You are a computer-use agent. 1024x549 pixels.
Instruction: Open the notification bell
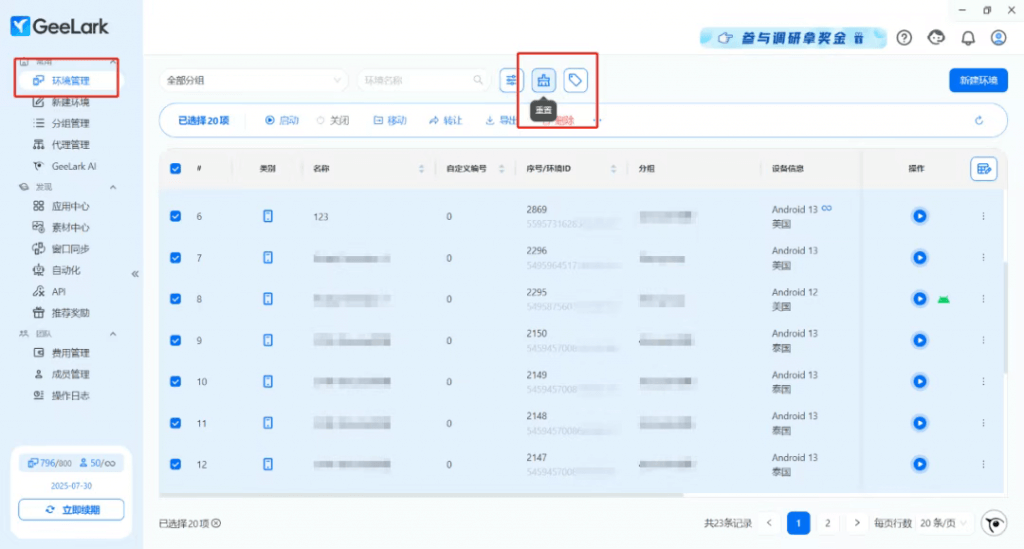click(x=967, y=38)
